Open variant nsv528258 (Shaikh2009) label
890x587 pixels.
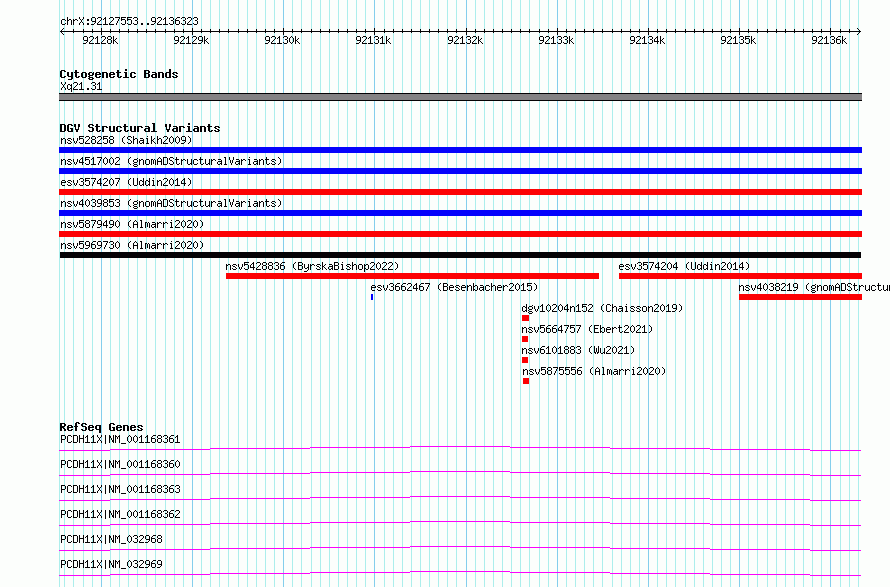click(126, 140)
